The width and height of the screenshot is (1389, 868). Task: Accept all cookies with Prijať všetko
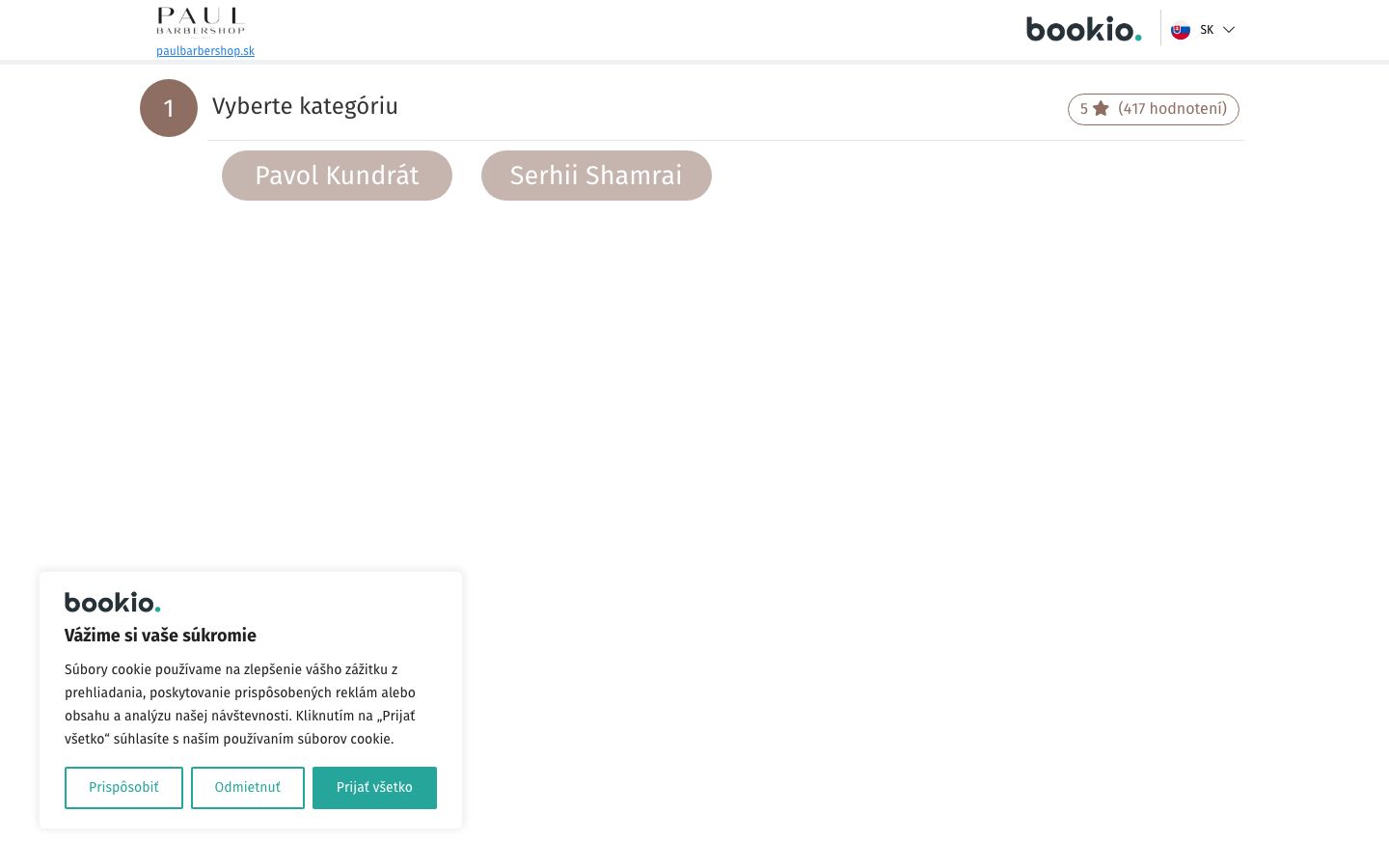374,788
